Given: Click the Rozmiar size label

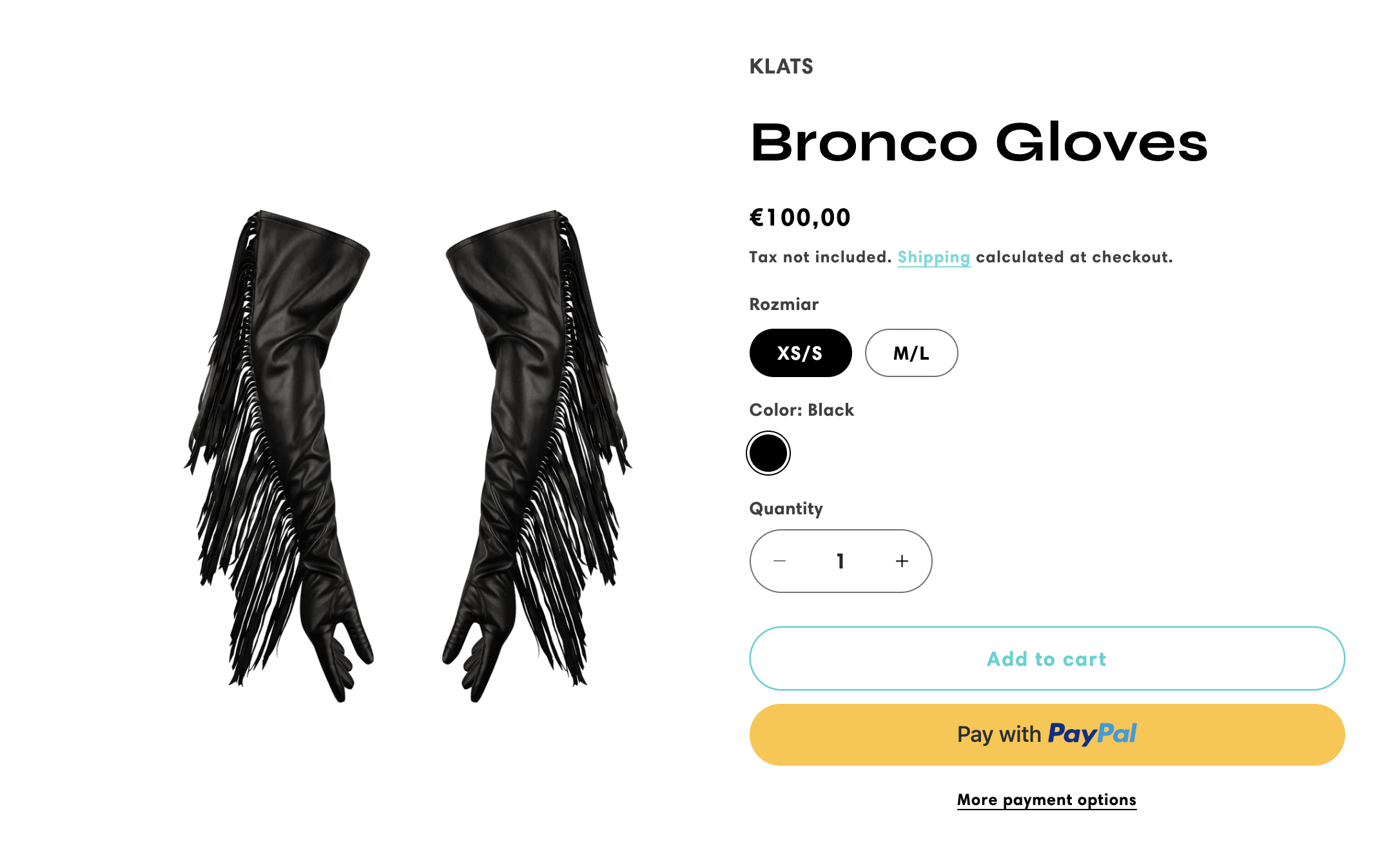Looking at the screenshot, I should coord(784,304).
